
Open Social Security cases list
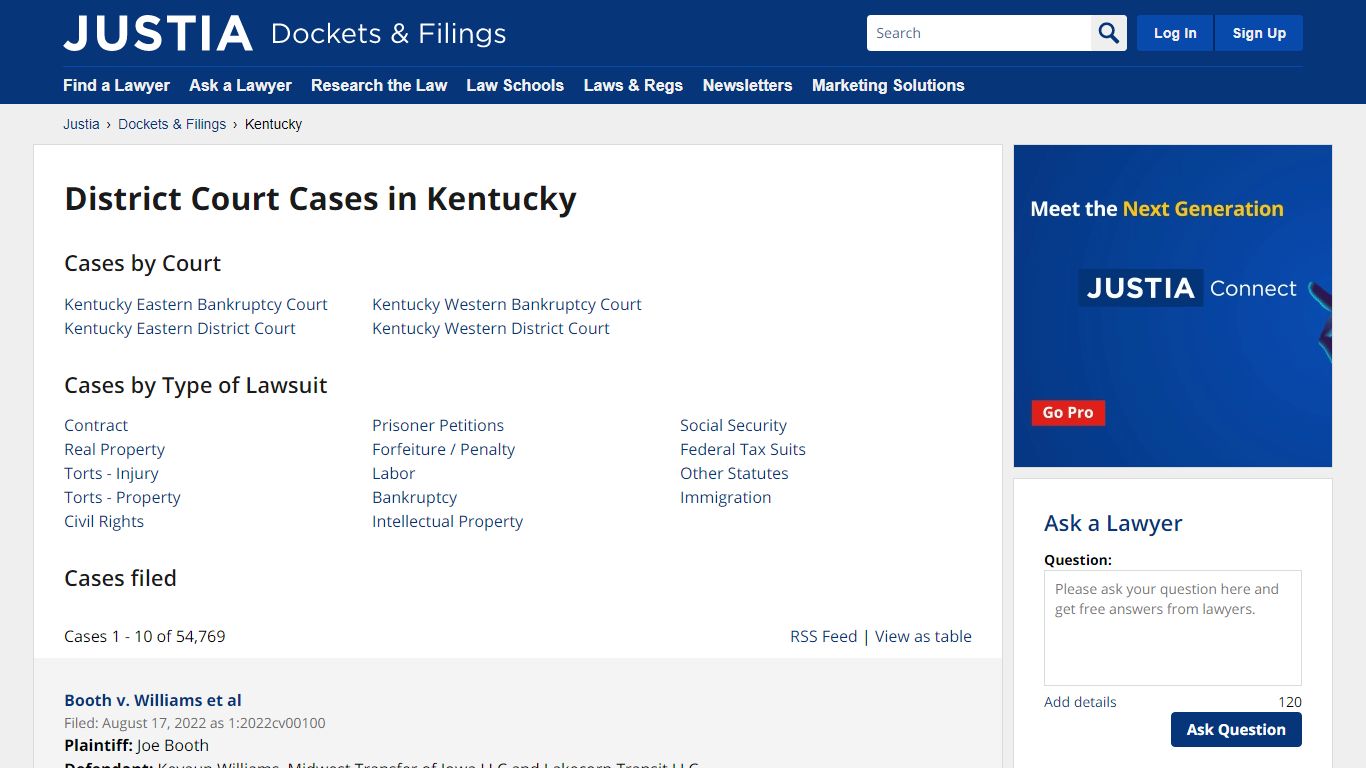click(x=733, y=425)
